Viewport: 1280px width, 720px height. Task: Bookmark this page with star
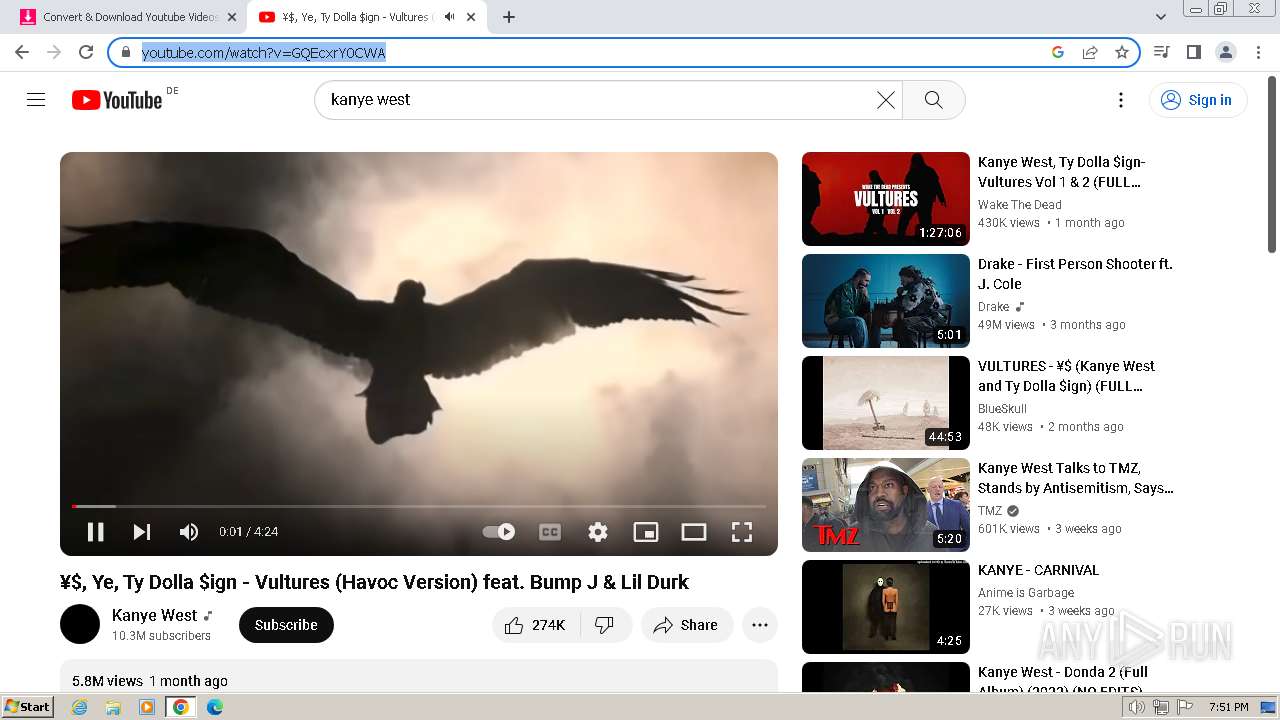pos(1122,52)
